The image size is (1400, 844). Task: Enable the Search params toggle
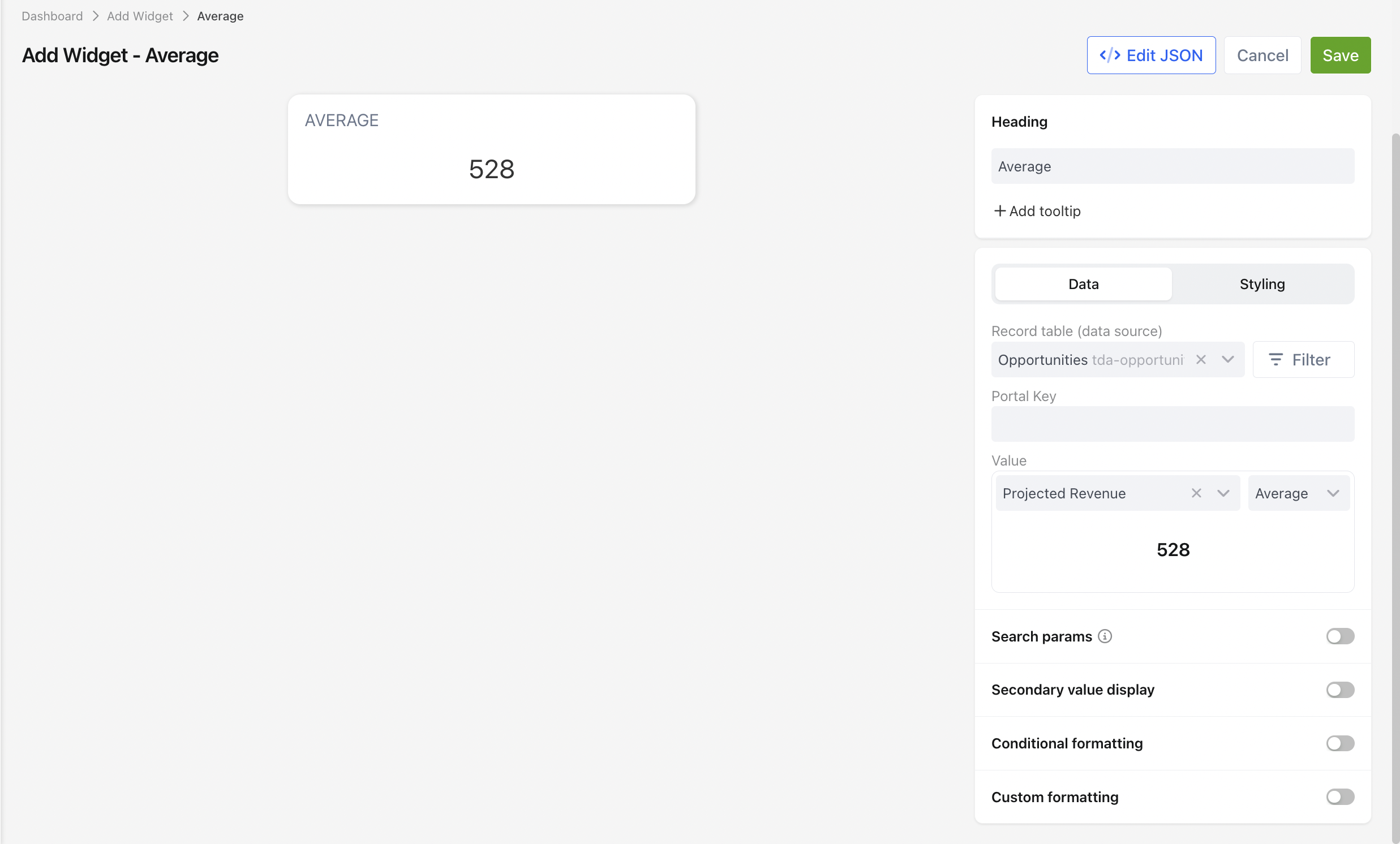[x=1340, y=636]
